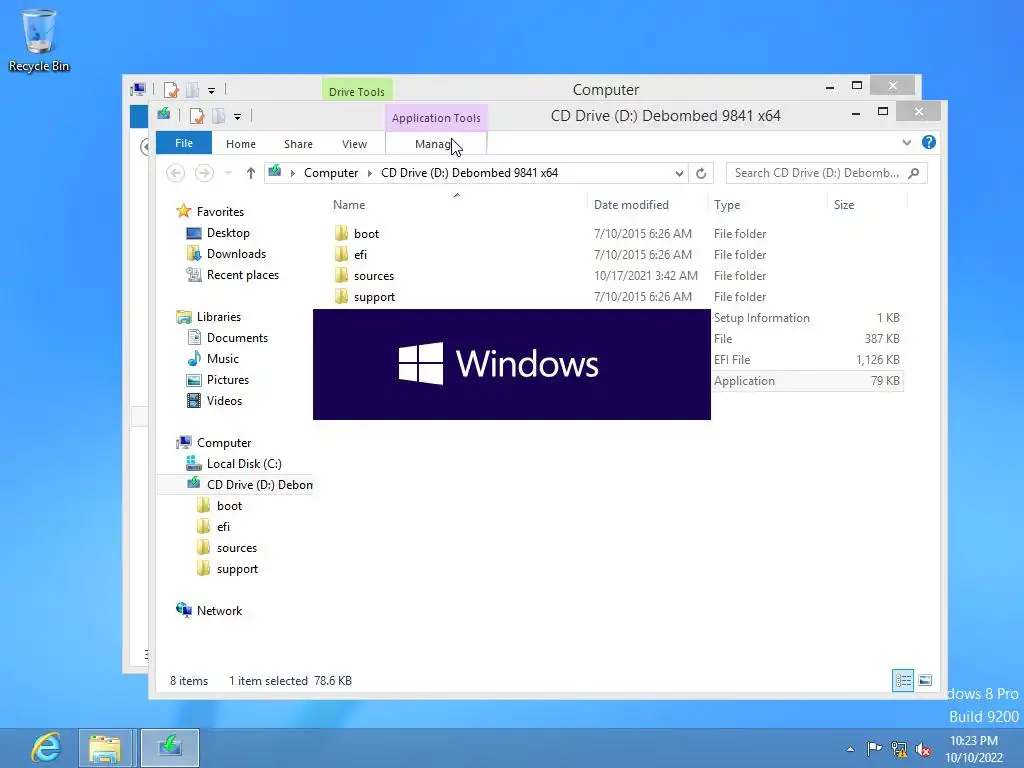1024x768 pixels.
Task: Click Properties icon in quick access toolbar
Action: (x=197, y=116)
